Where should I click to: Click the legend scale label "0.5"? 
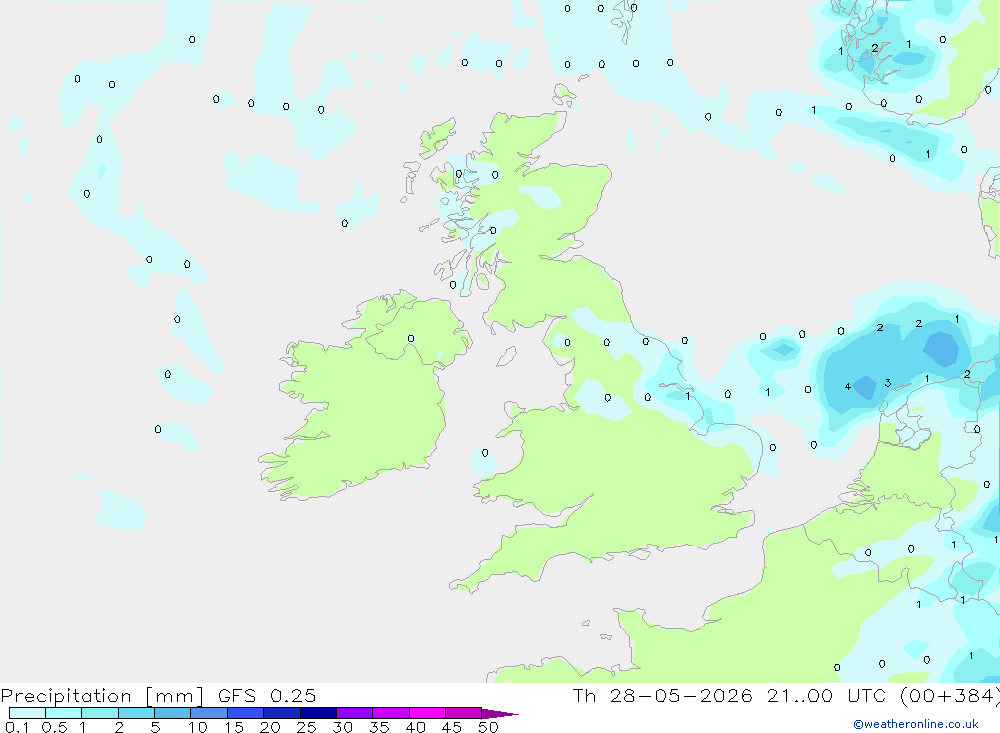(54, 727)
